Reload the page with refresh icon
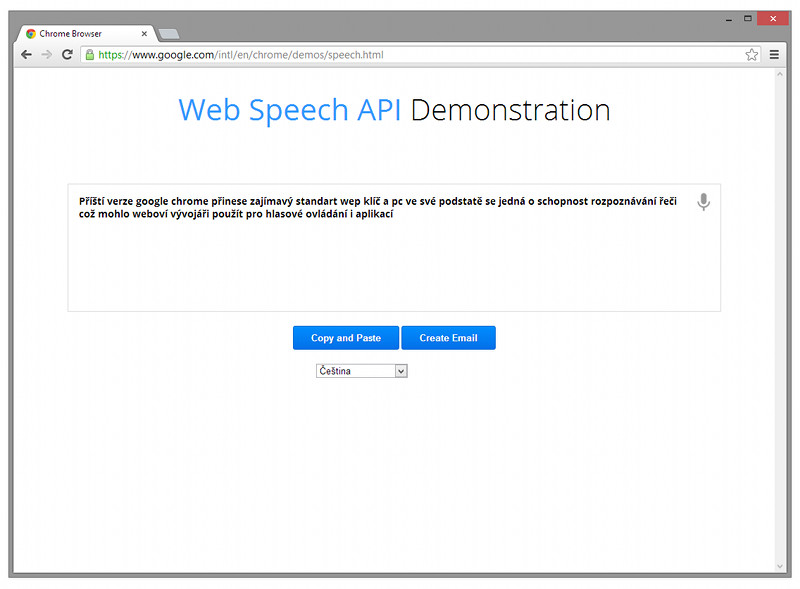The height and width of the screenshot is (589, 800). [67, 55]
